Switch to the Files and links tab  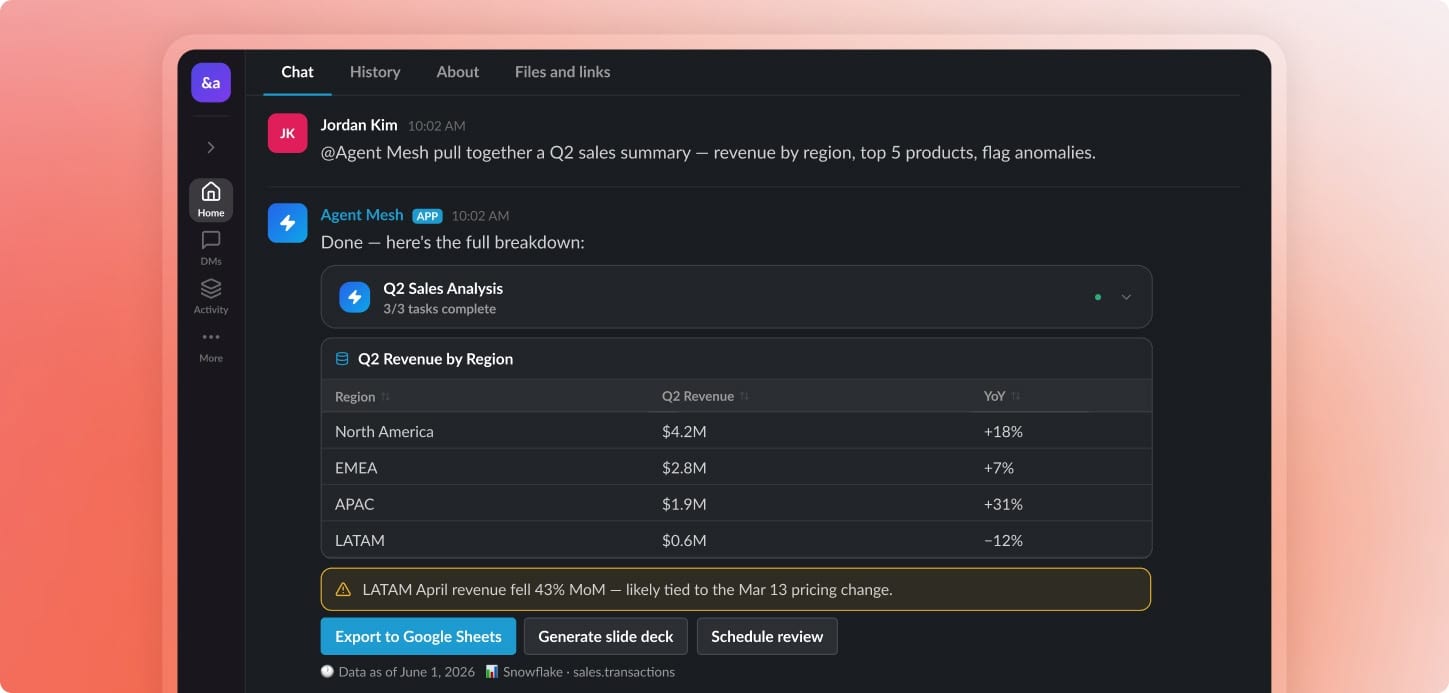pyautogui.click(x=562, y=72)
